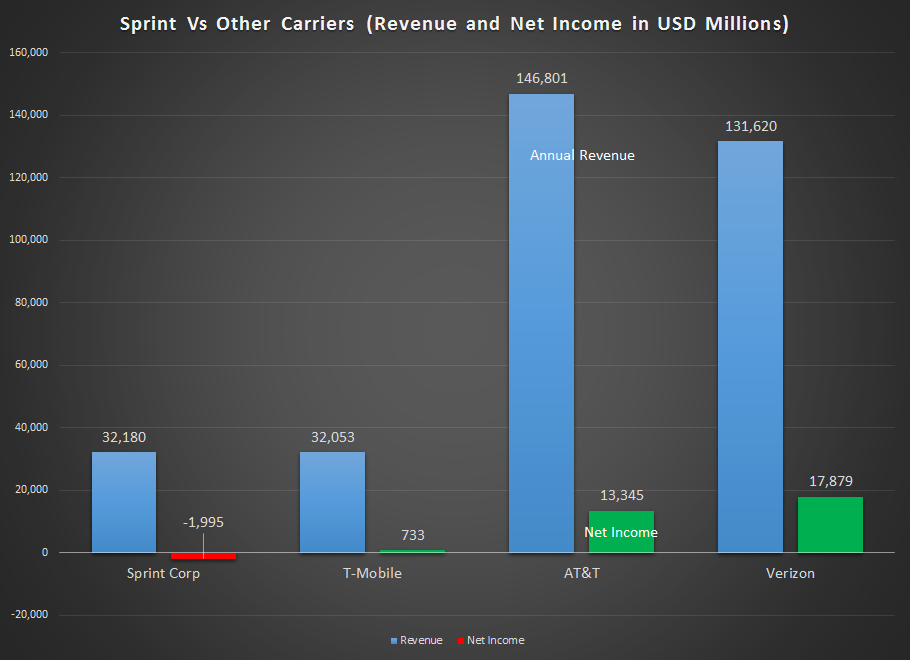
Task: Click the 13,345 data label
Action: coord(622,496)
